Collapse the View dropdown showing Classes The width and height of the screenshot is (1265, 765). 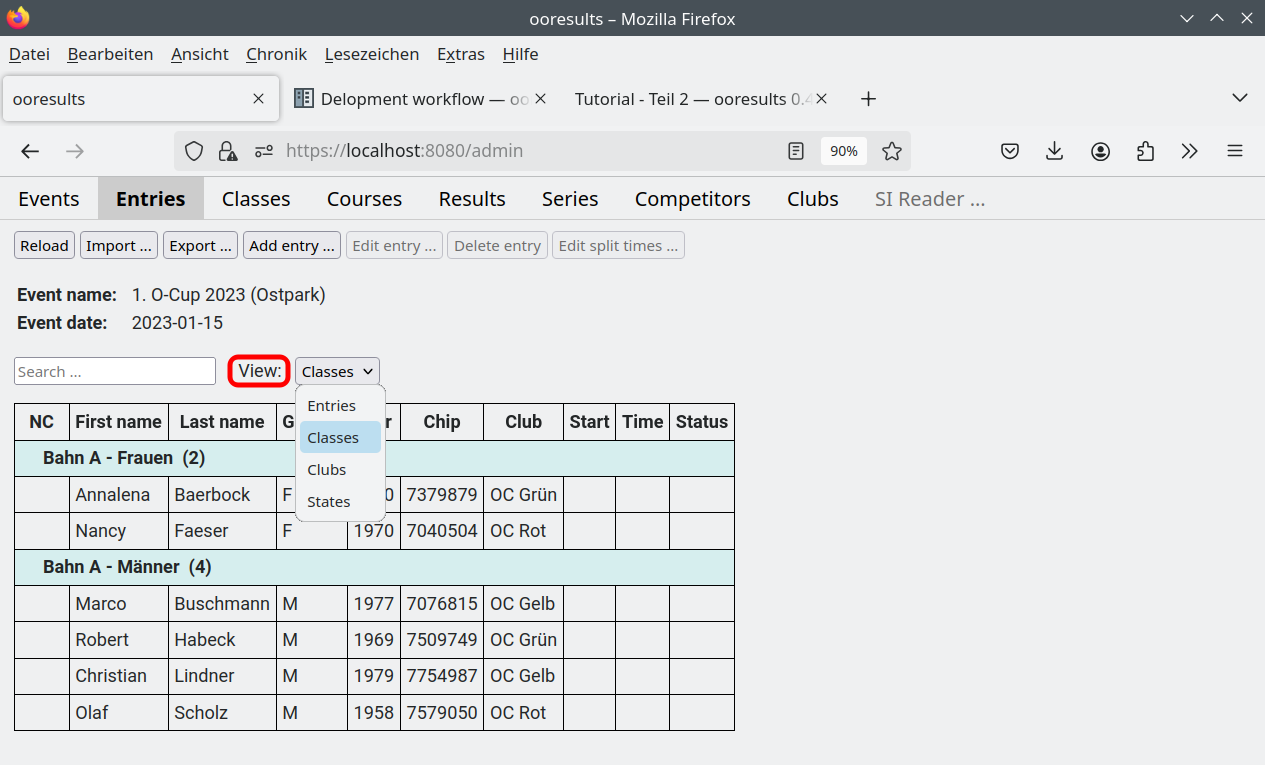click(x=337, y=371)
